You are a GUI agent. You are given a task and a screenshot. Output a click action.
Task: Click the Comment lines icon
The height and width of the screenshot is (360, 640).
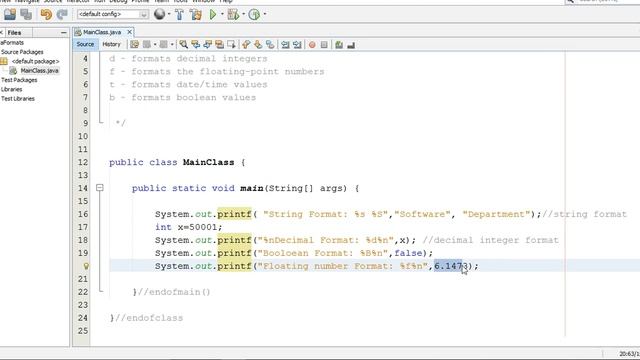pyautogui.click(x=339, y=45)
